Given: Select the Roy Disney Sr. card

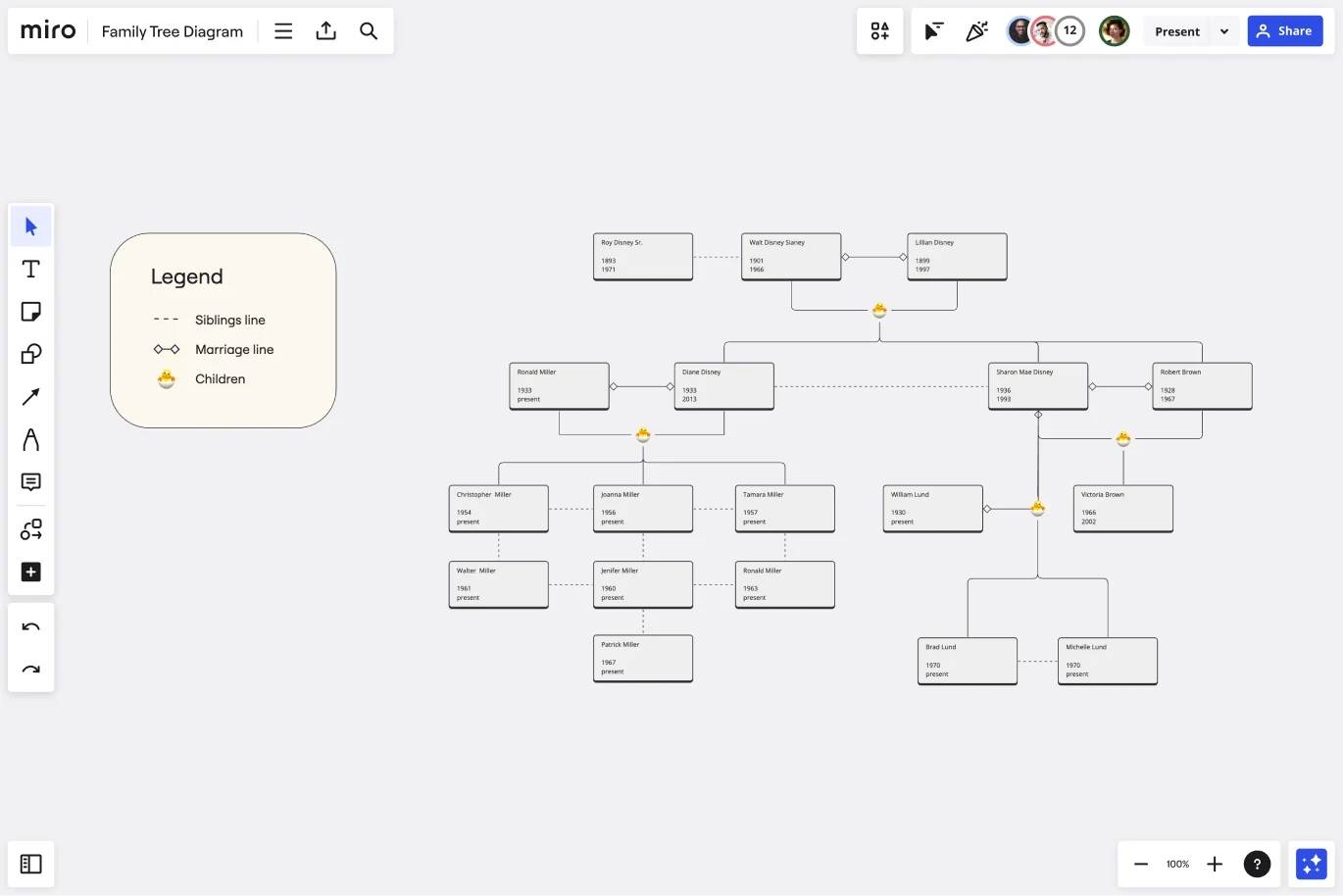Looking at the screenshot, I should point(643,257).
